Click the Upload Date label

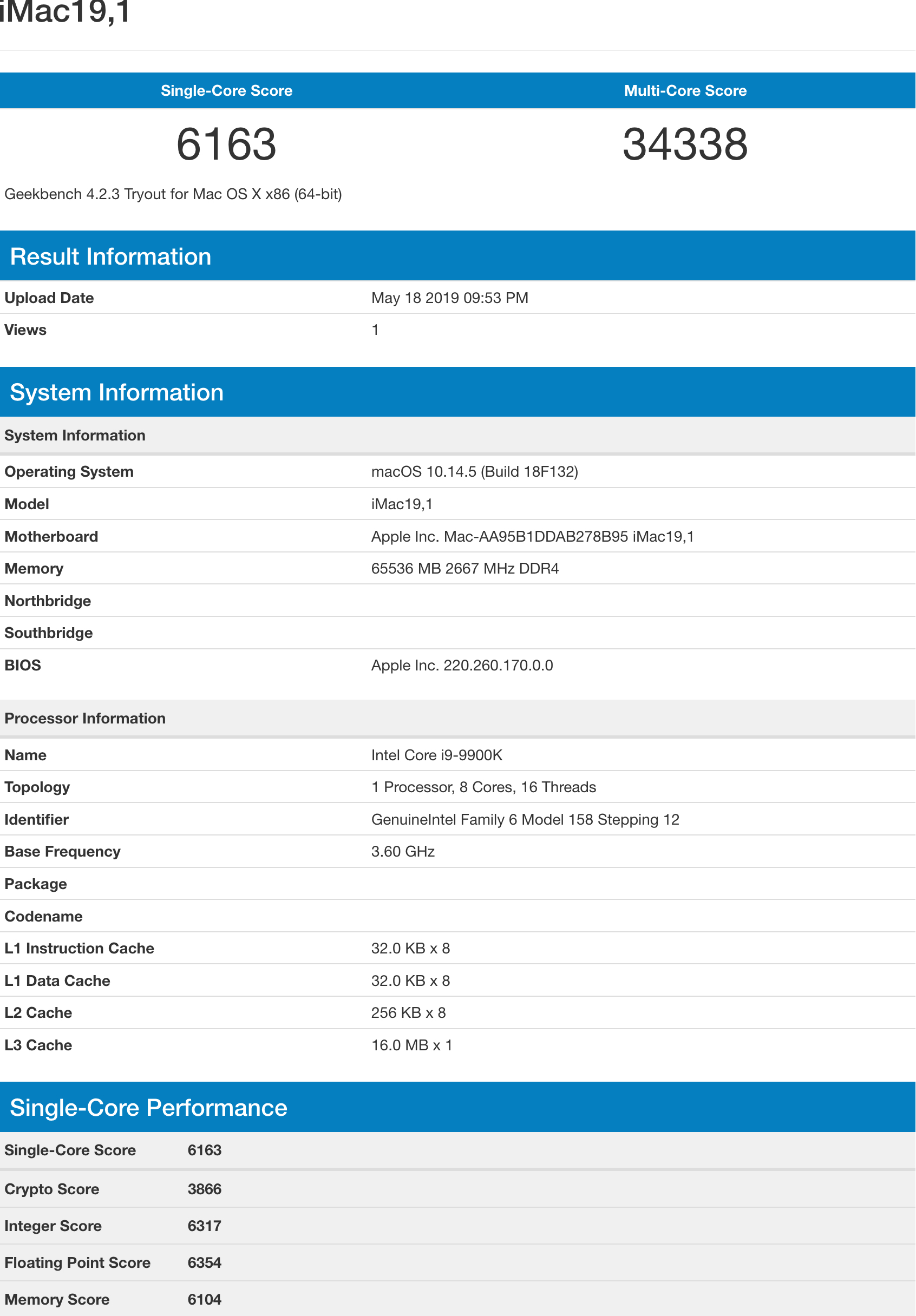[49, 298]
